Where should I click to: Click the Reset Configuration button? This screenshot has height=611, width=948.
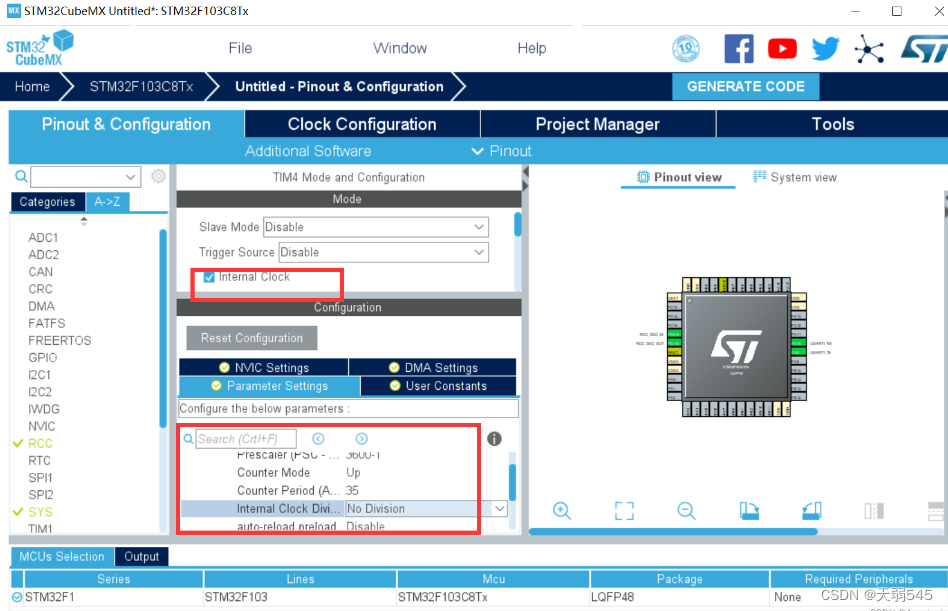click(252, 338)
